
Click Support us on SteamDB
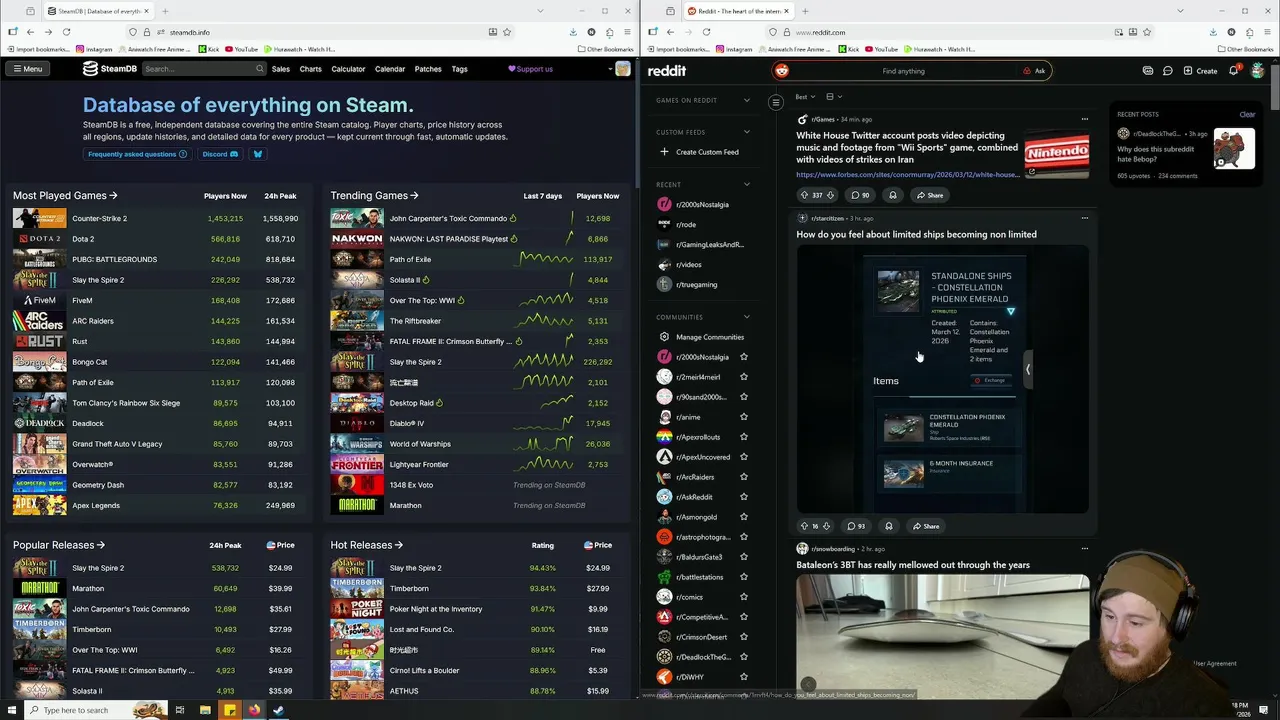530,69
